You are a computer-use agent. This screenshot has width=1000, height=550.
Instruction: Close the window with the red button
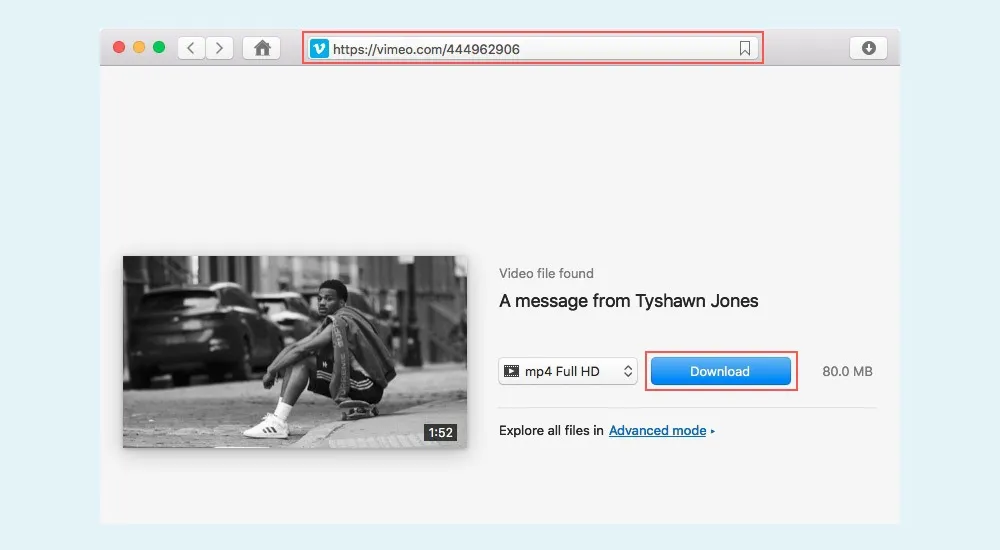coord(119,47)
